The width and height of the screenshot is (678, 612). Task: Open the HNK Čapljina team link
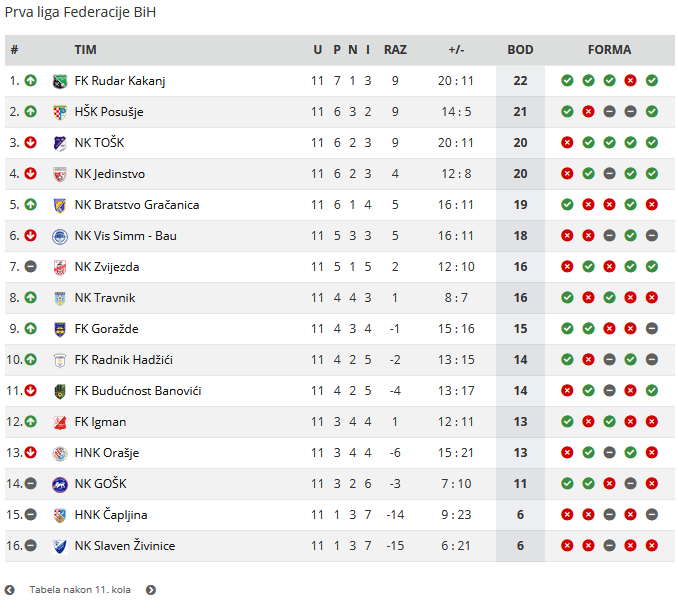[x=111, y=515]
